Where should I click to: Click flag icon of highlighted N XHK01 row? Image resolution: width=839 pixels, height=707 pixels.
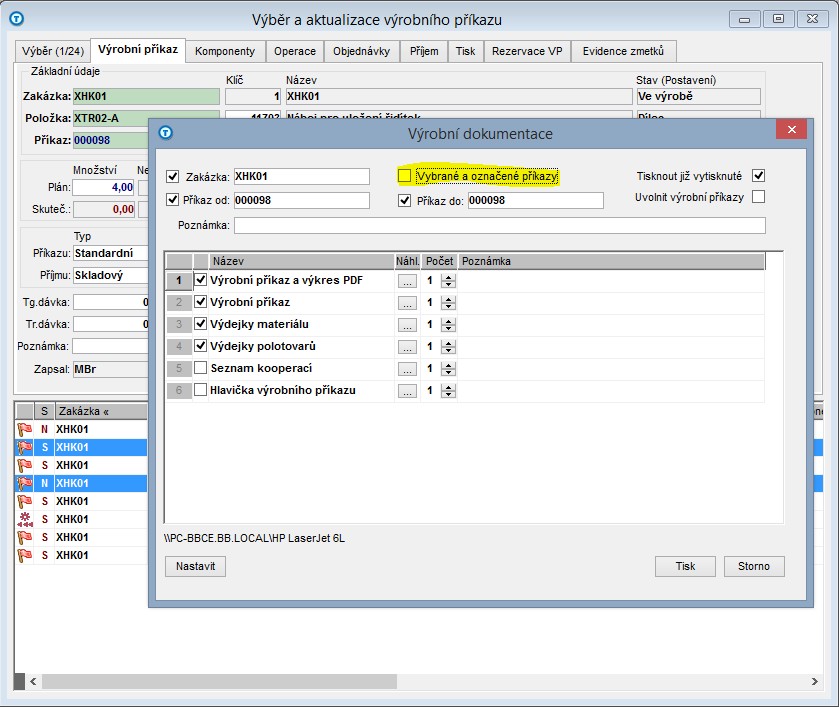click(25, 483)
